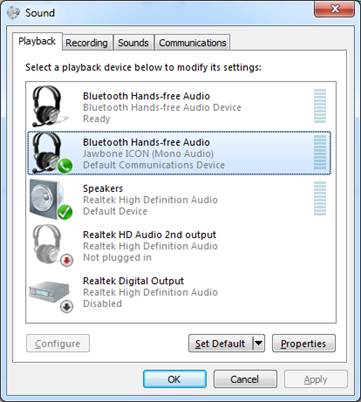Click the 'Not plugged in' status text
The height and width of the screenshot is (402, 361).
coord(117,257)
